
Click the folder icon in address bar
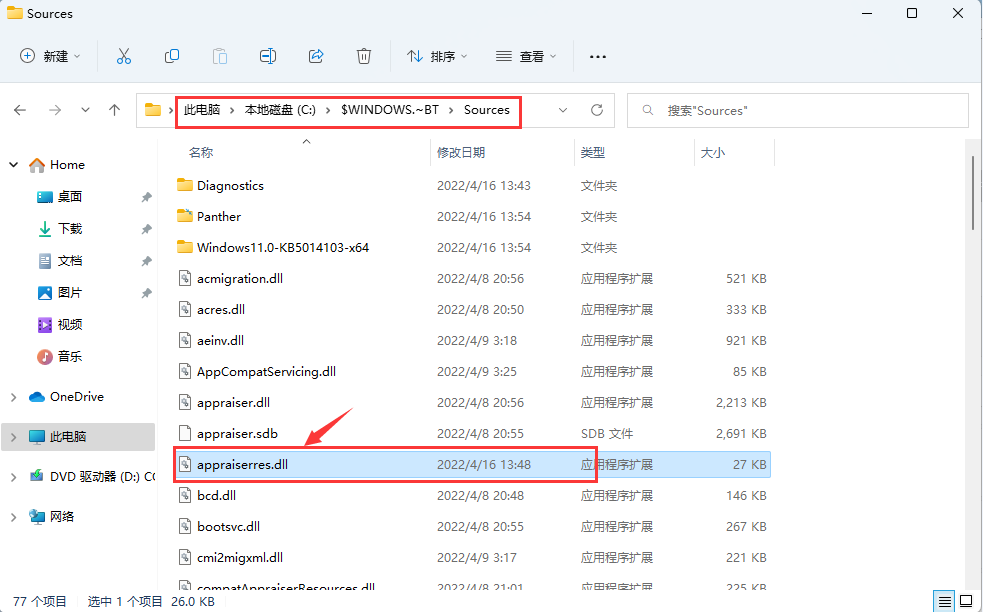point(153,110)
